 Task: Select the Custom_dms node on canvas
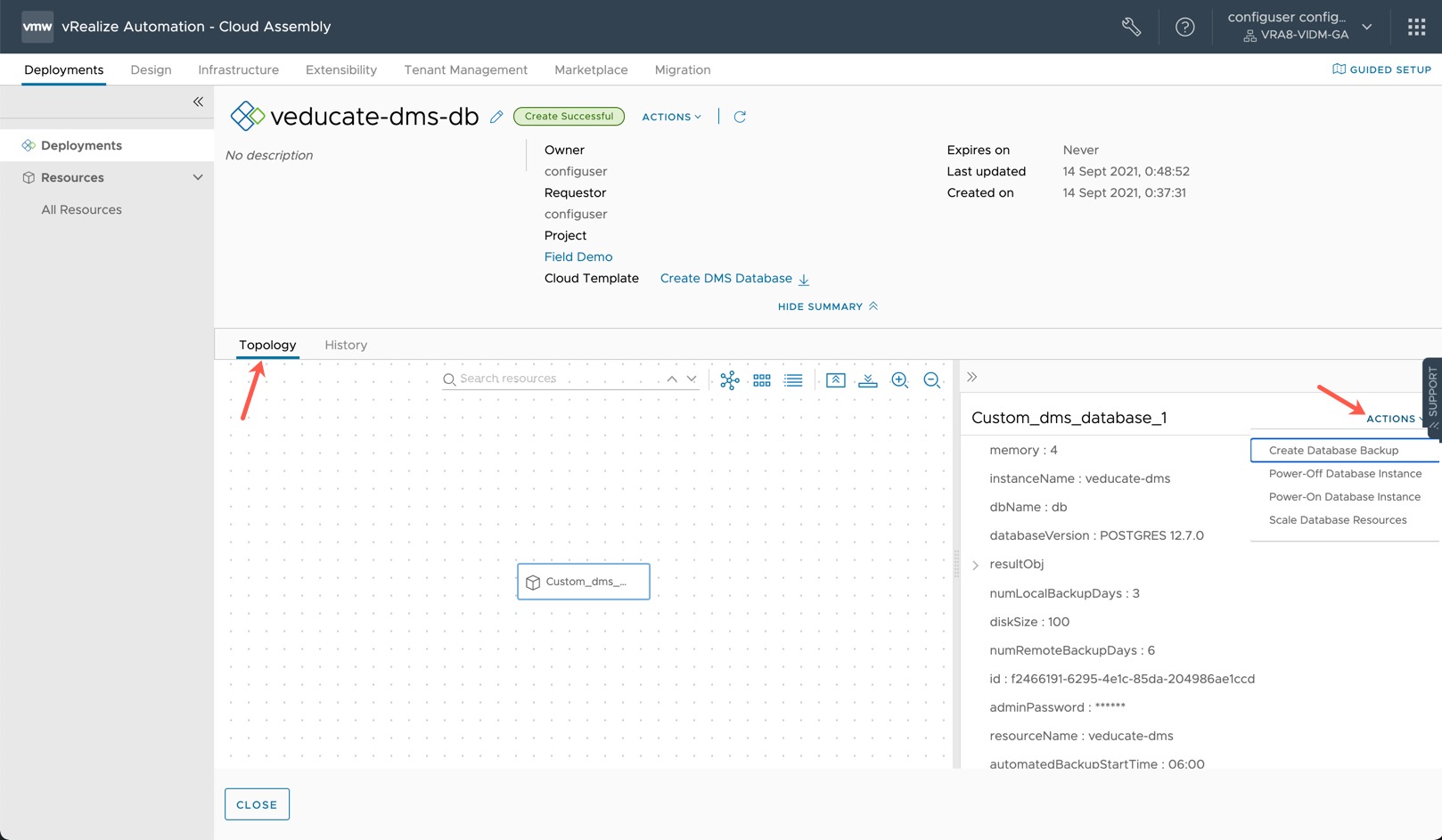point(584,582)
